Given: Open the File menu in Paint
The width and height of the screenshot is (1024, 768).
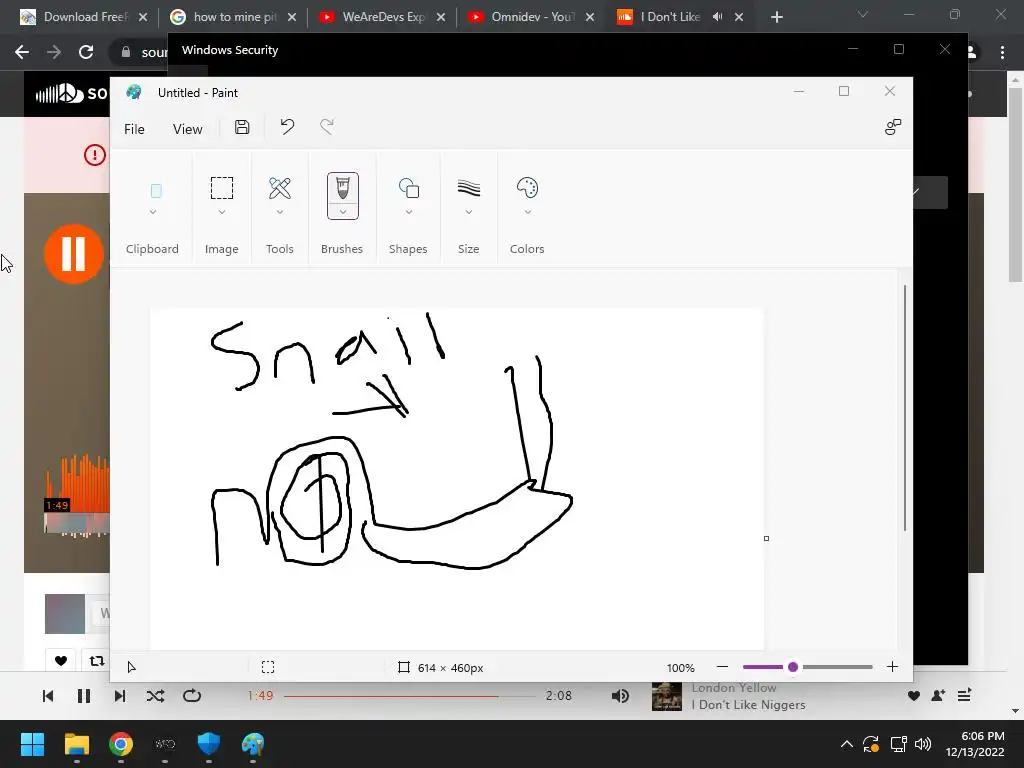Looking at the screenshot, I should 134,129.
